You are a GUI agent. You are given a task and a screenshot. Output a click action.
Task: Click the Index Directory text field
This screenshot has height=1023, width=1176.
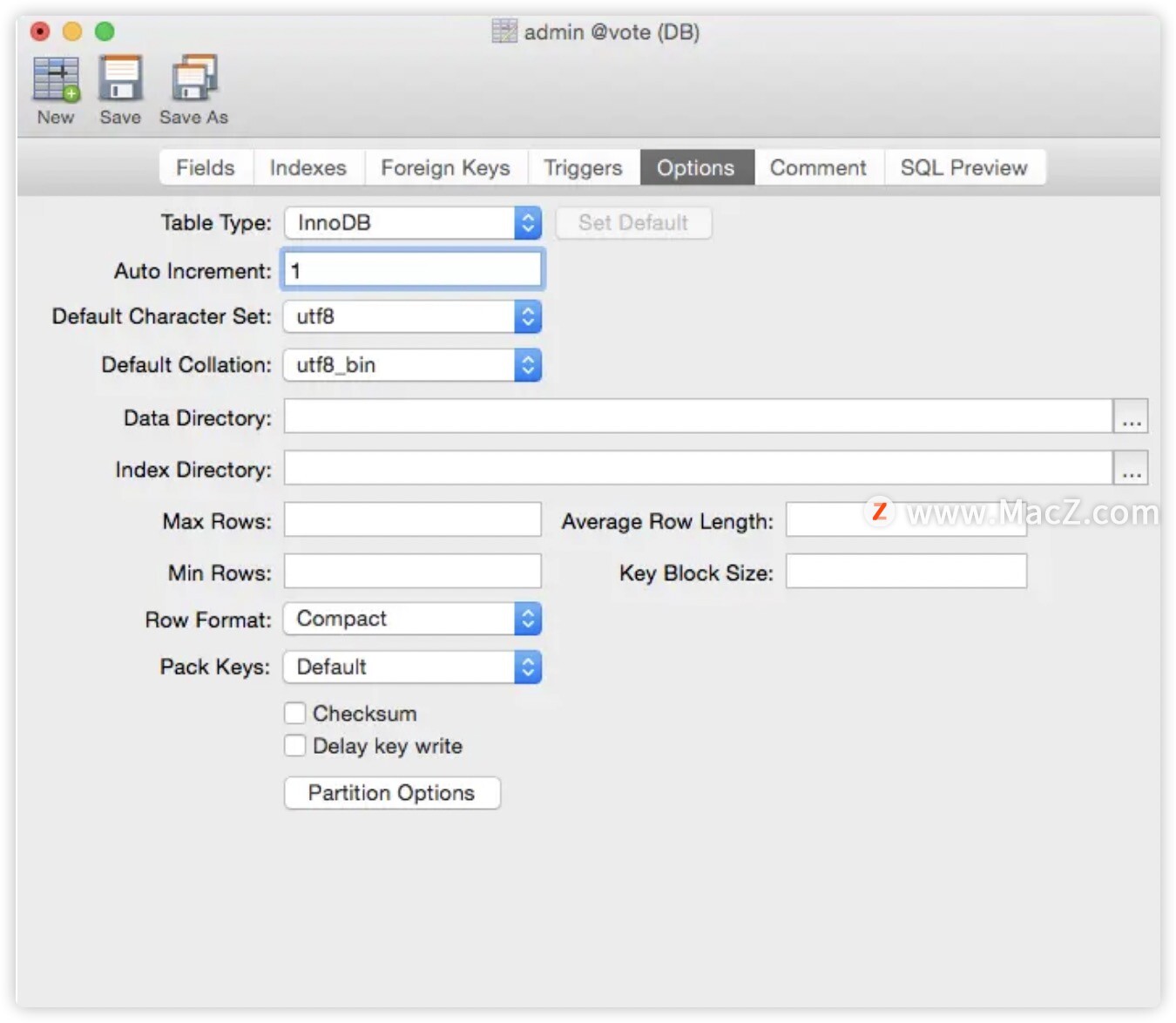tap(699, 468)
